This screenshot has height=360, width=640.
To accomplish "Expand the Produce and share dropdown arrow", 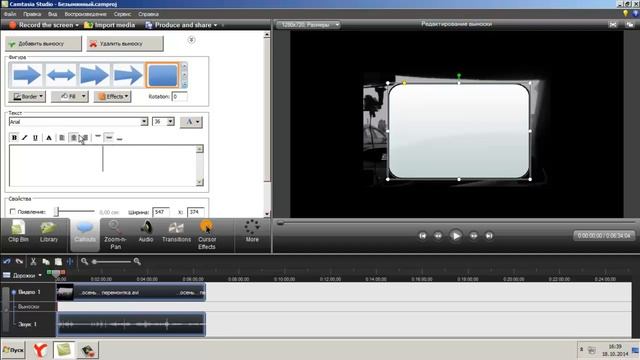I will click(216, 25).
